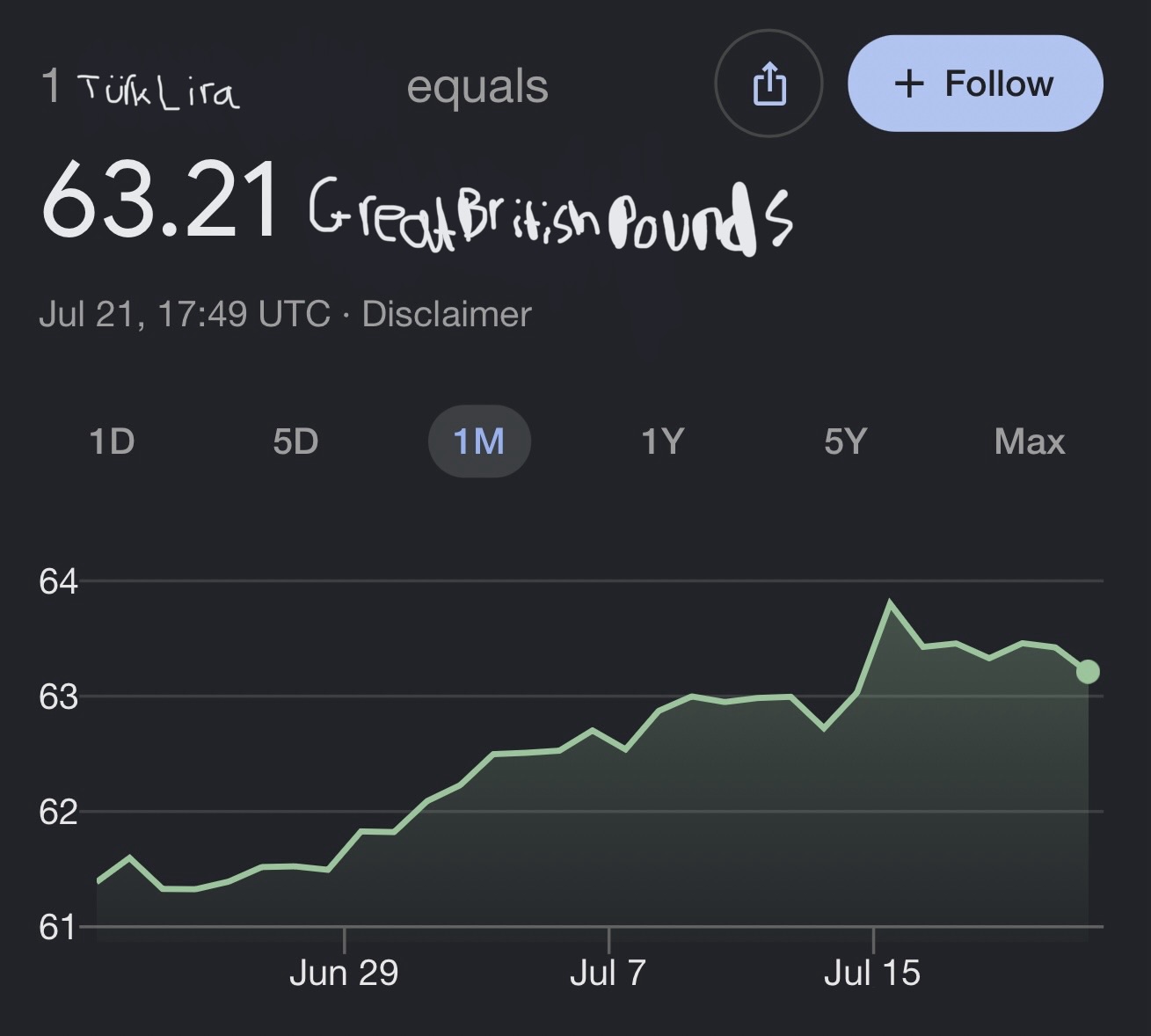The width and height of the screenshot is (1151, 1036).
Task: Tap the latest green dot on chart
Action: pyautogui.click(x=1088, y=672)
